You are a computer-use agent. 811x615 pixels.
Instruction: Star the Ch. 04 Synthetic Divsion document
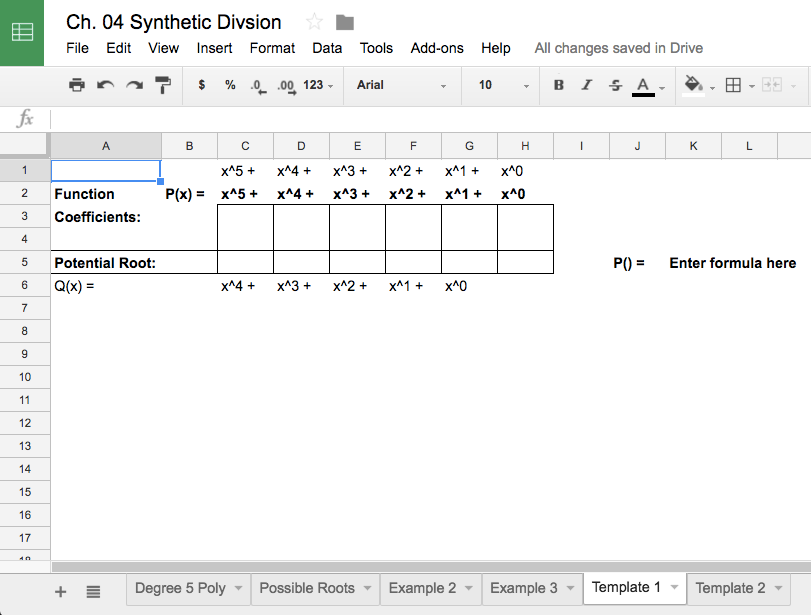tap(314, 22)
